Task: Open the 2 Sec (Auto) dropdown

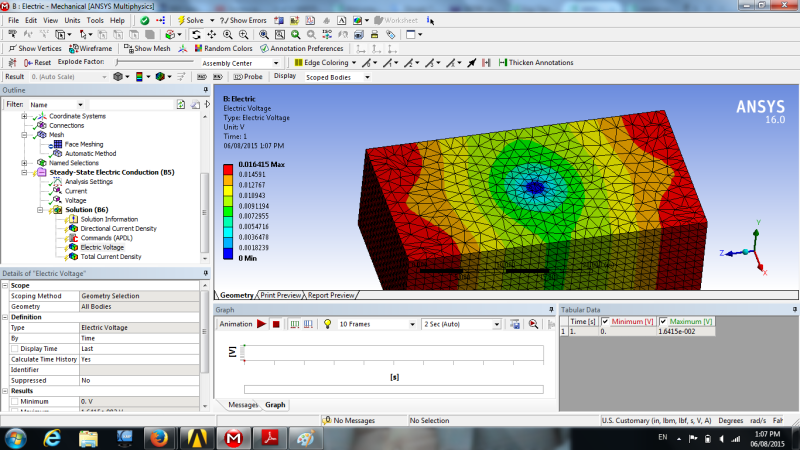Action: pos(496,324)
